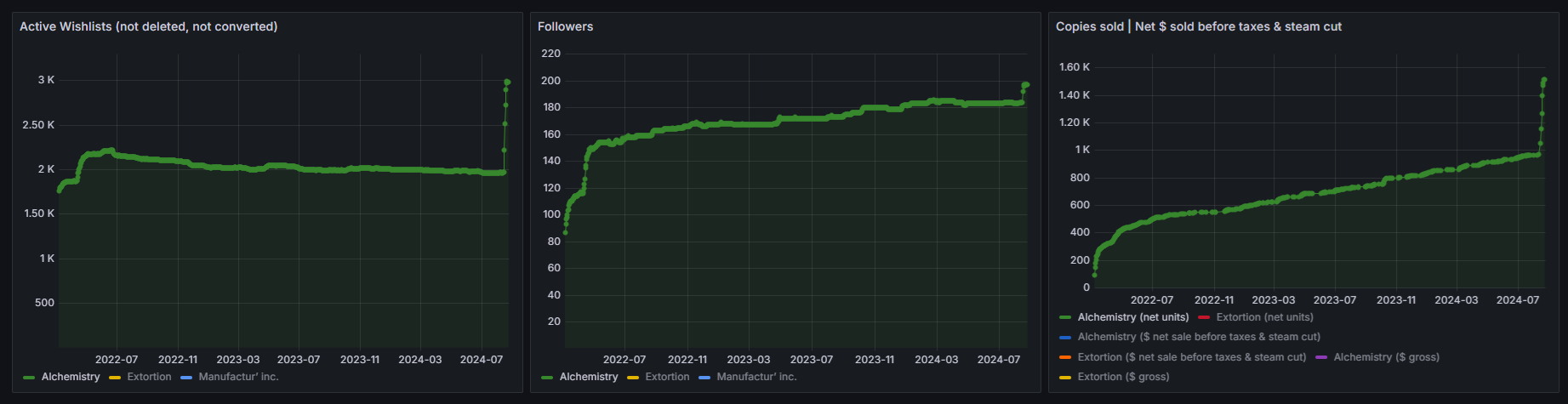Toggle Extortion series in Active Wishlists legend
The width and height of the screenshot is (1568, 404).
[149, 377]
